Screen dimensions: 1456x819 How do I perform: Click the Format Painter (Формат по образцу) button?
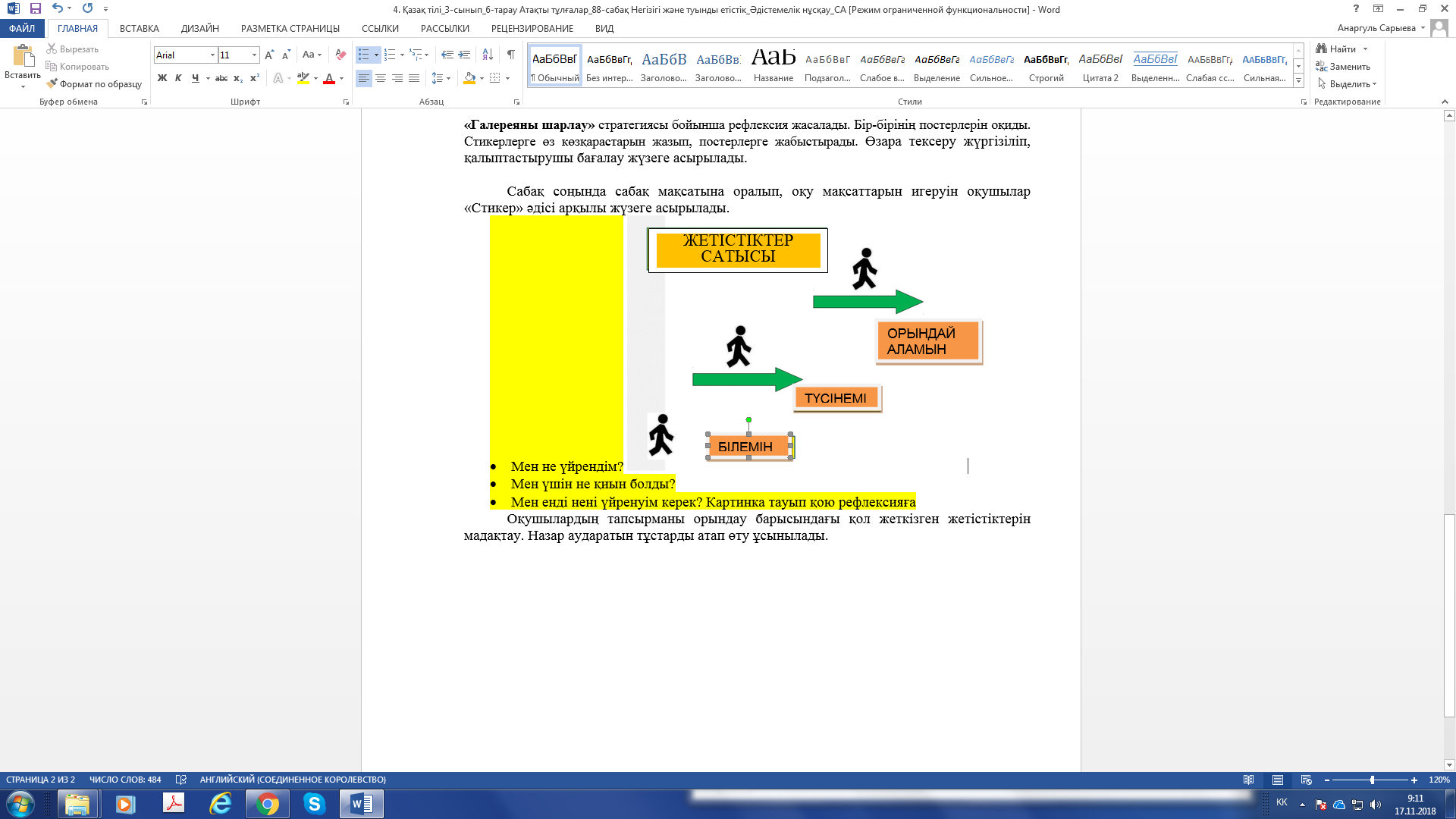(94, 84)
